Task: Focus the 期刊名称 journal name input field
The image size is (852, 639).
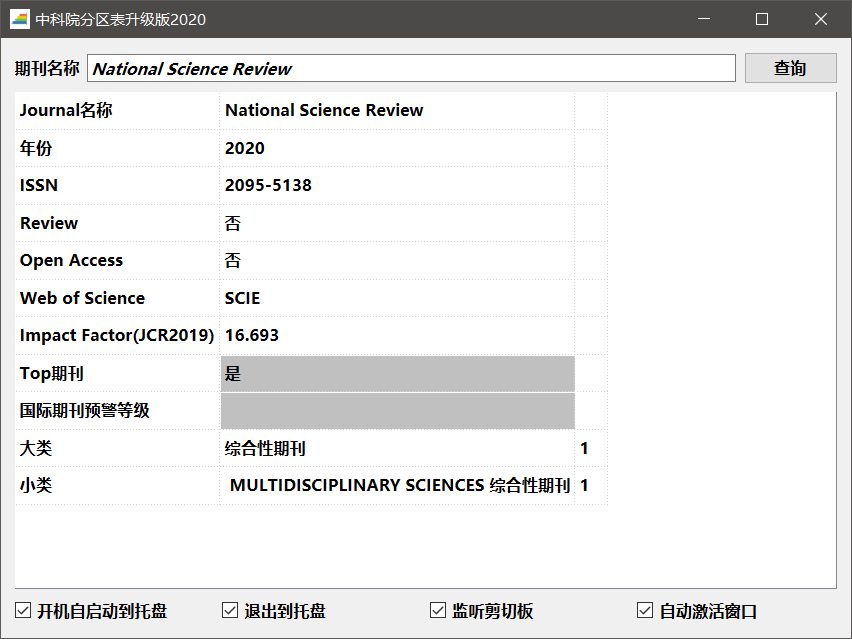Action: coord(411,68)
